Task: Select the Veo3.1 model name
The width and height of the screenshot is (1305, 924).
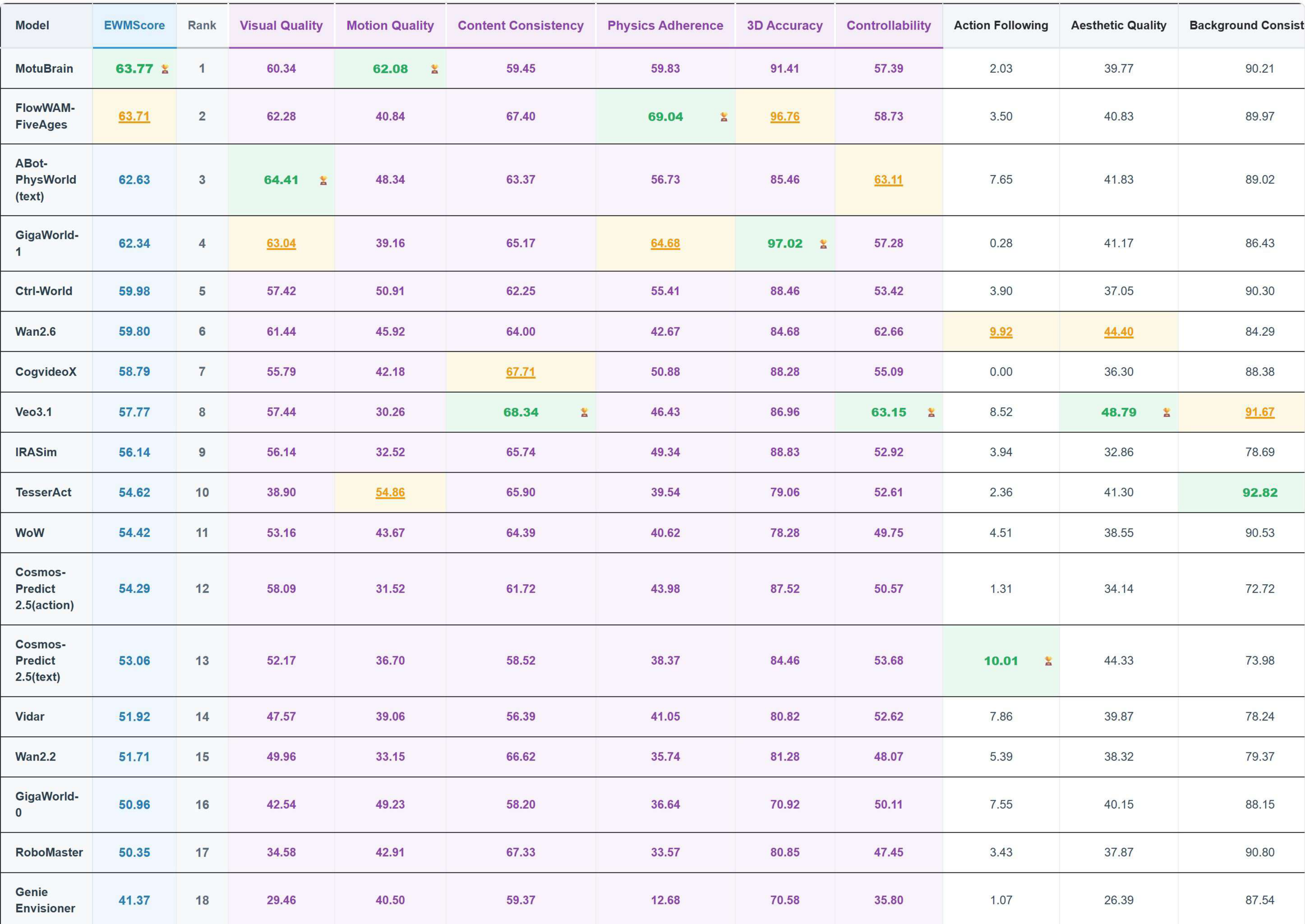Action: point(34,412)
